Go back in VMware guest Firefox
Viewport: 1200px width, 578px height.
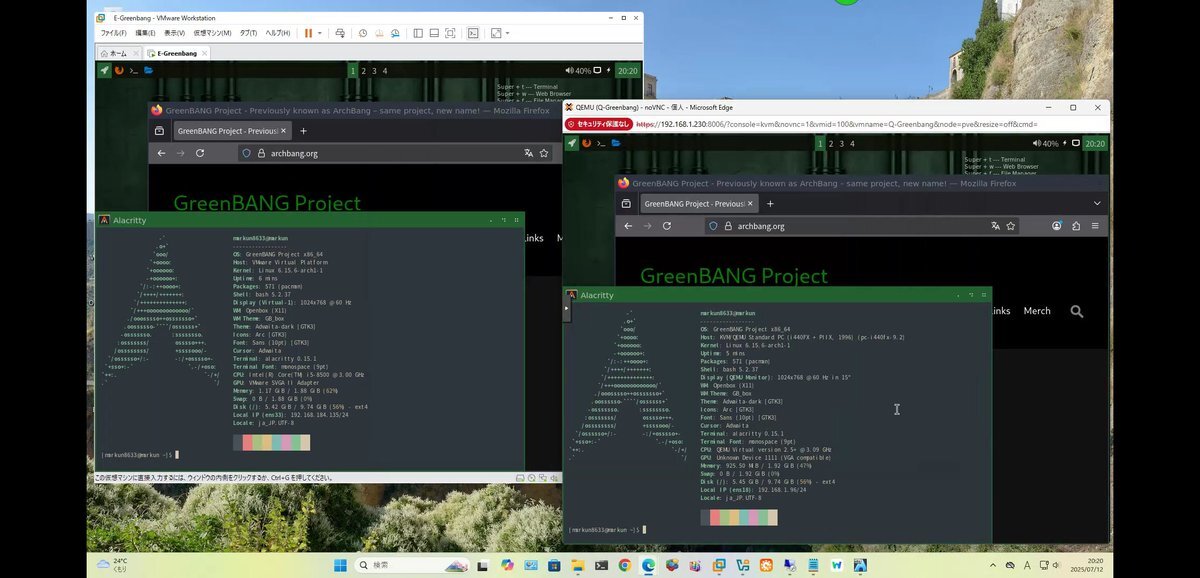[161, 153]
